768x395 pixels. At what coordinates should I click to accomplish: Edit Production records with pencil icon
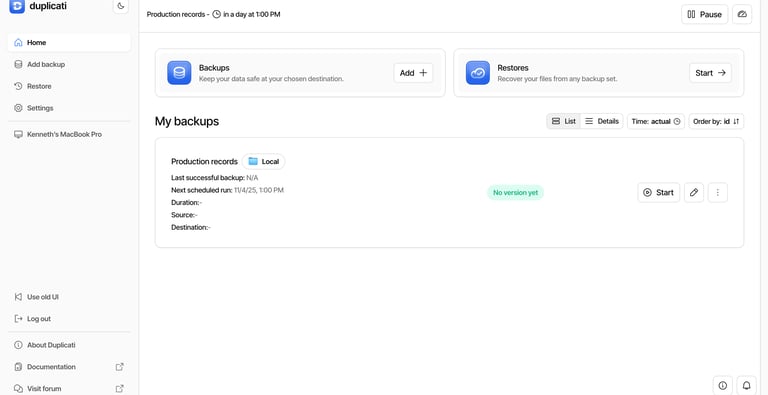pos(694,193)
